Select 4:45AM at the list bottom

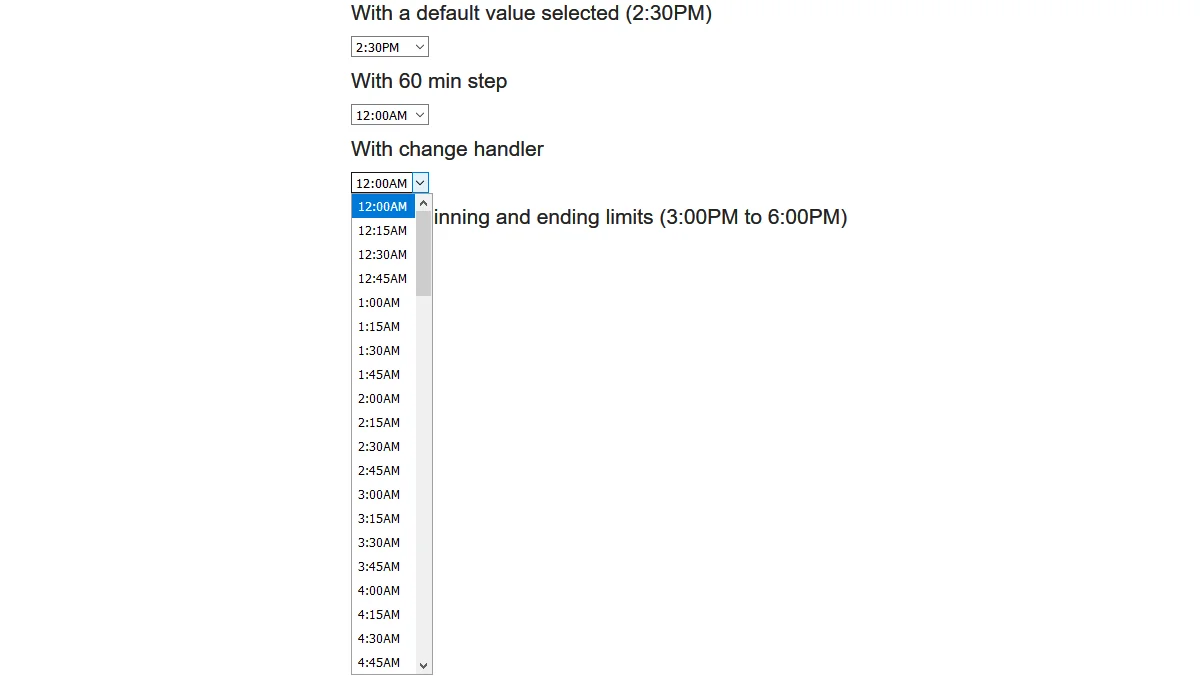[379, 662]
